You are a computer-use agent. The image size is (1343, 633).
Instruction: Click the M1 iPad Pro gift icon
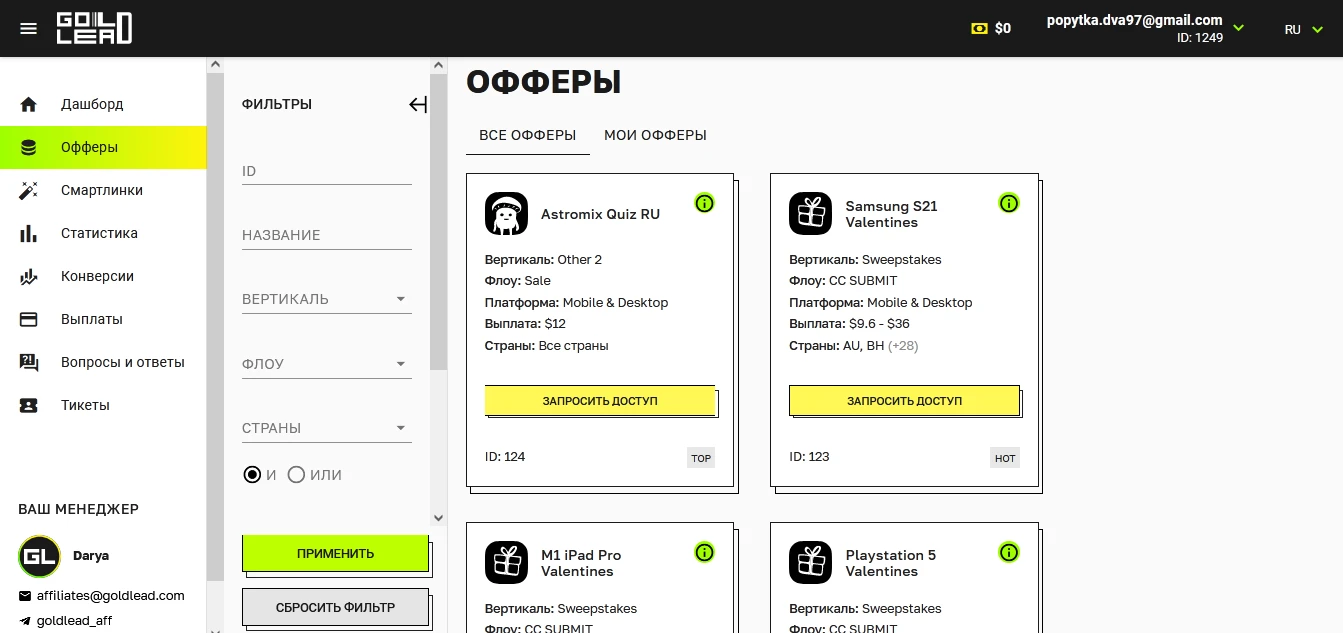pyautogui.click(x=506, y=563)
